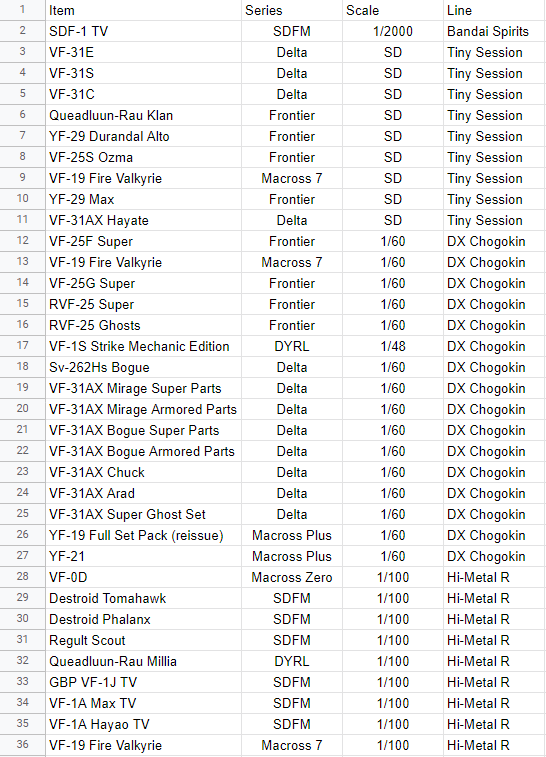The image size is (546, 757).
Task: Click the Sv-262Hs Bogue cell
Action: [143, 367]
